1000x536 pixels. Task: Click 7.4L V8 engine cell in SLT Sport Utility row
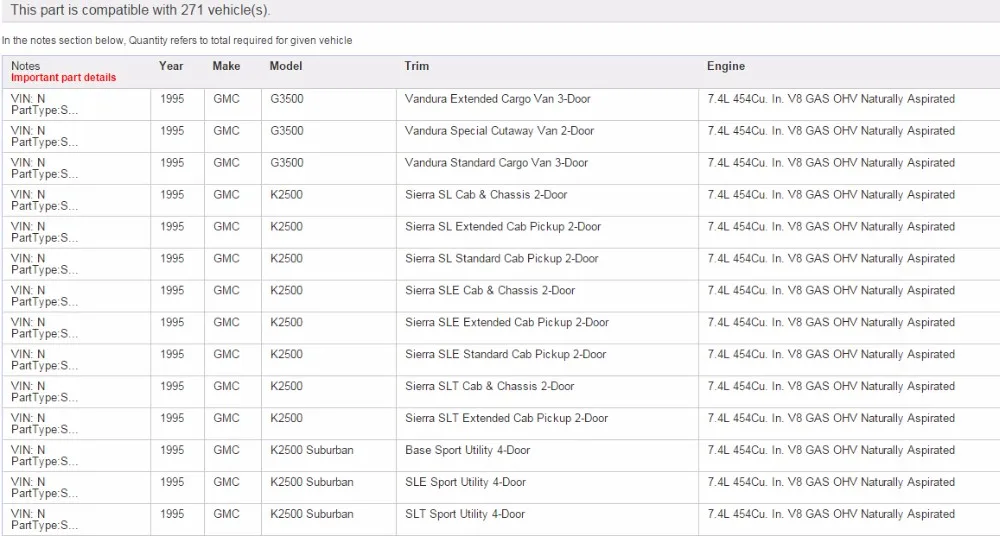pos(831,514)
